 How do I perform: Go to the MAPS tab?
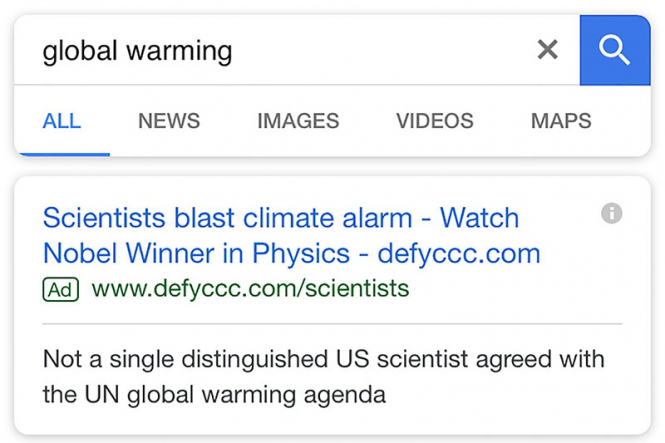tap(561, 122)
